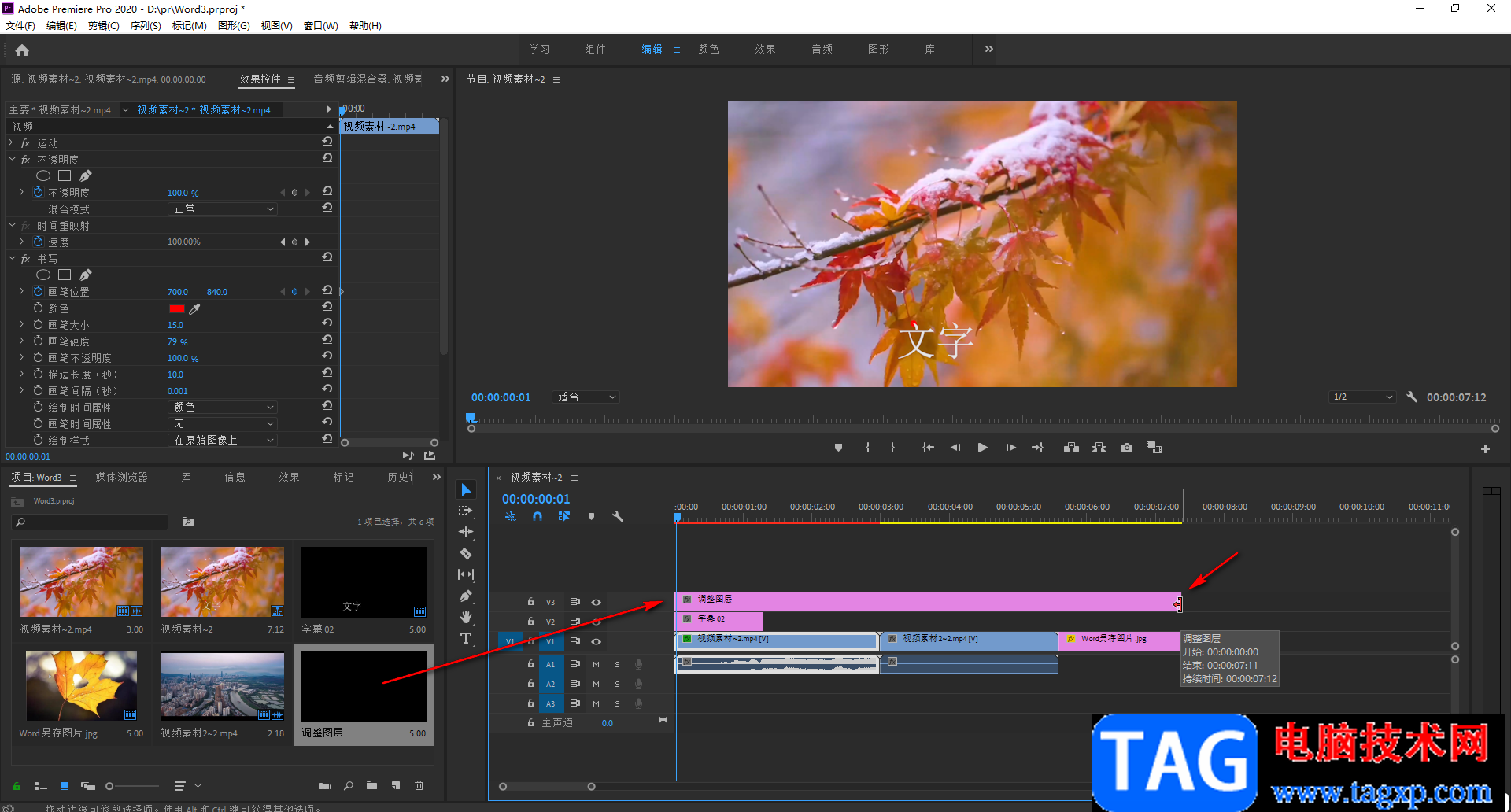The height and width of the screenshot is (812, 1511).
Task: Click Comparison View icon
Action: click(x=1154, y=448)
